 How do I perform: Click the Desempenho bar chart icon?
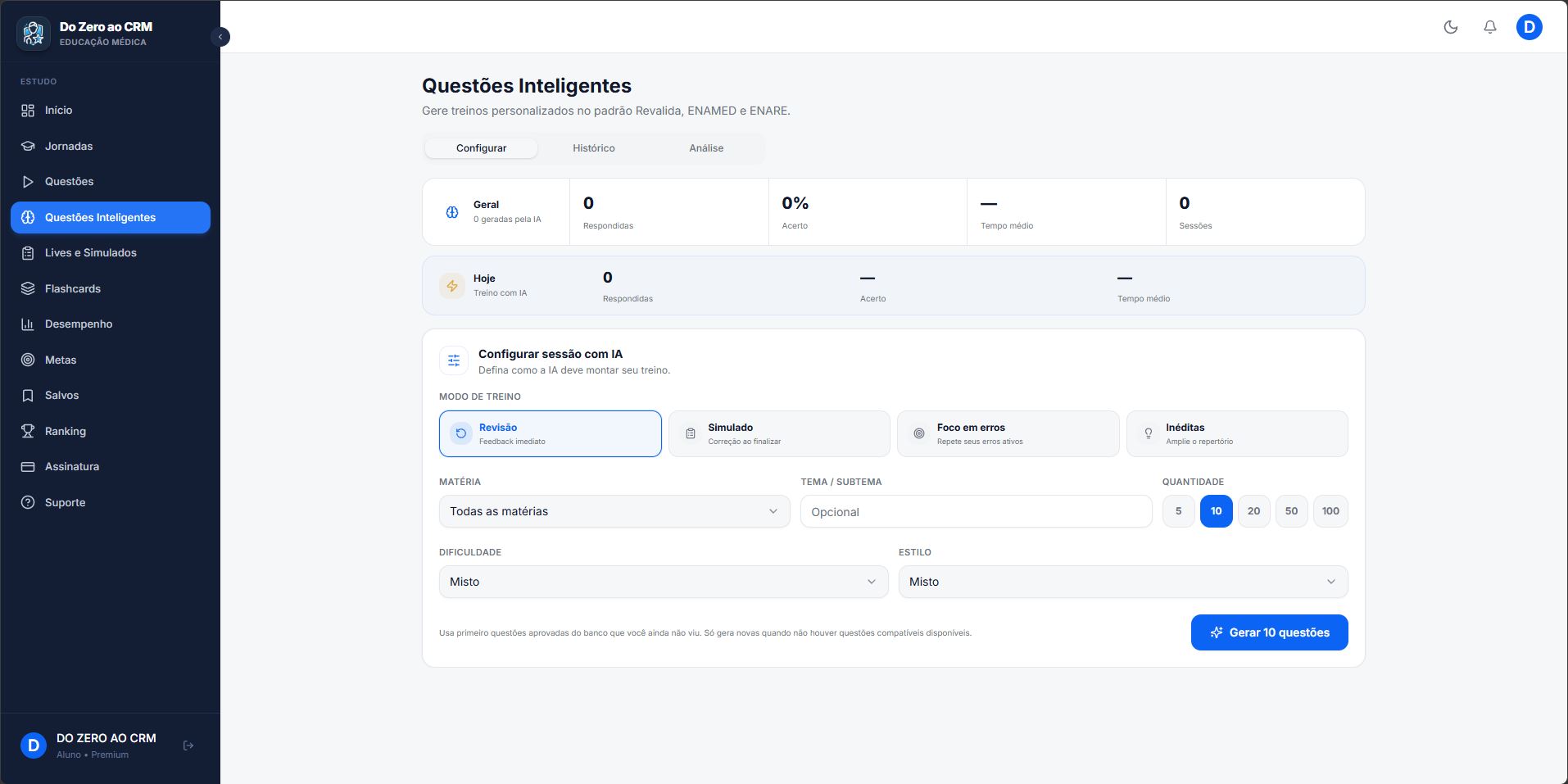point(28,324)
